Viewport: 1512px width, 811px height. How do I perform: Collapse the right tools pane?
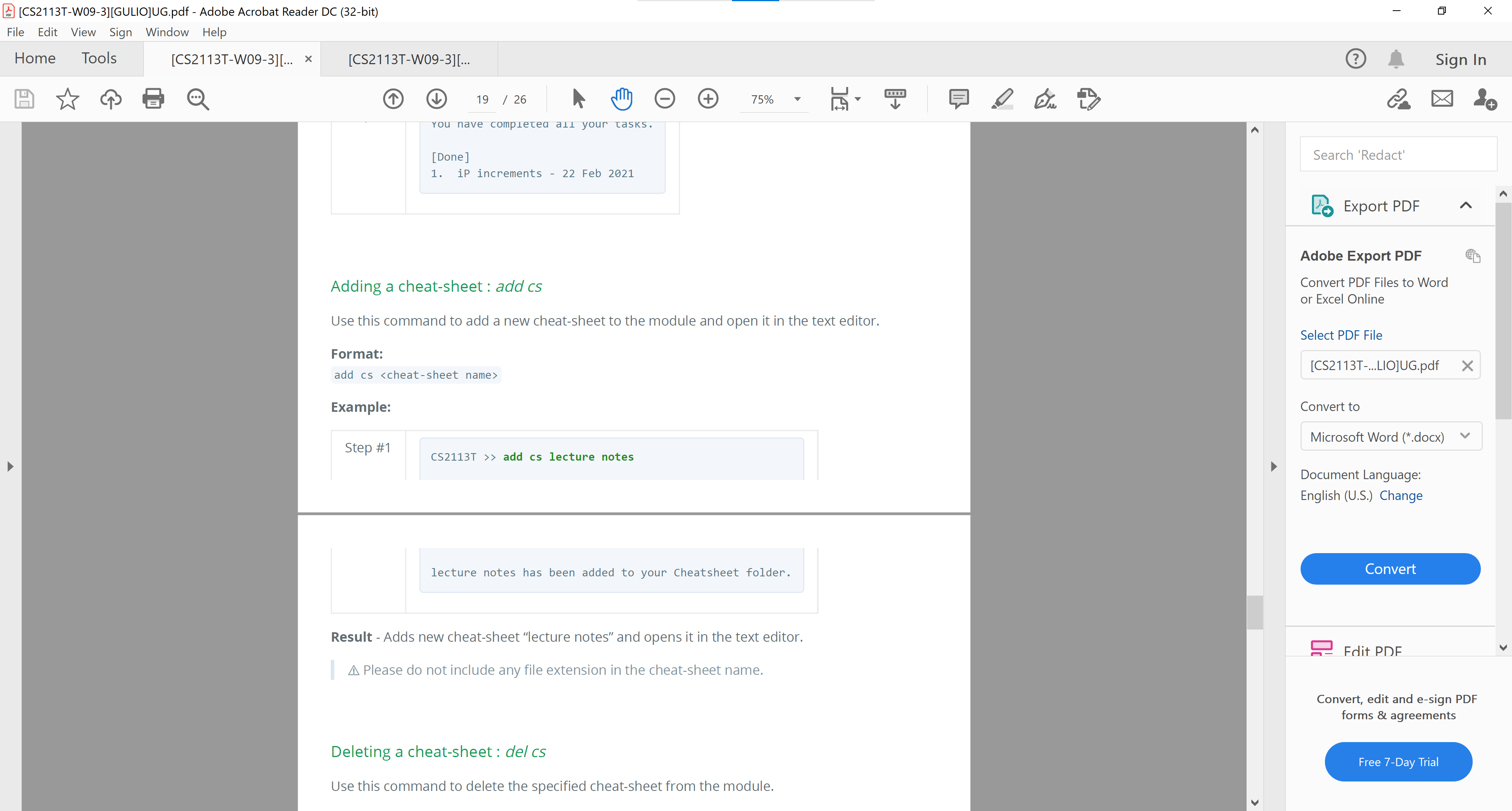pos(1273,467)
